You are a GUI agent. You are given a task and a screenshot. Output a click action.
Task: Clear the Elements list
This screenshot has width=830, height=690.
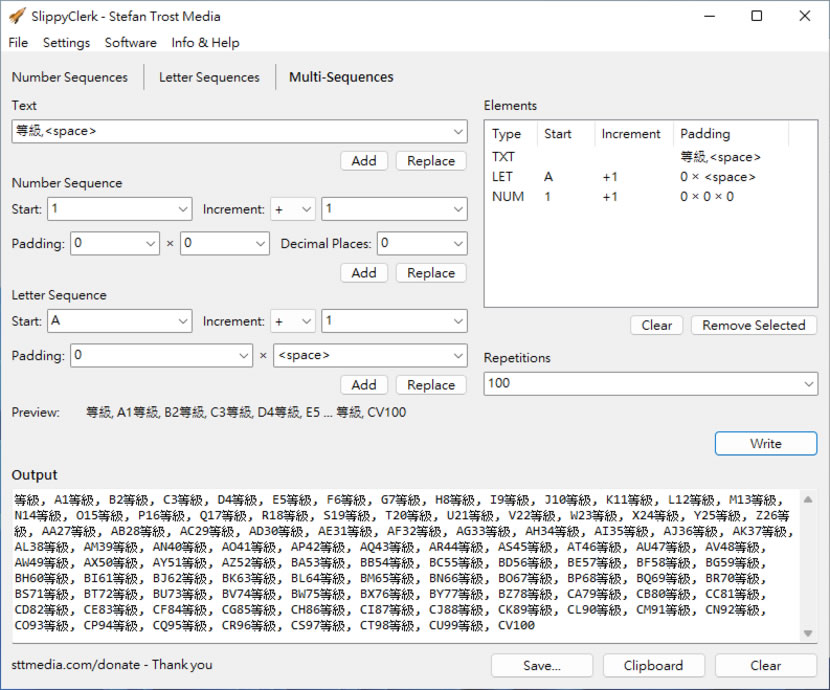coord(656,325)
